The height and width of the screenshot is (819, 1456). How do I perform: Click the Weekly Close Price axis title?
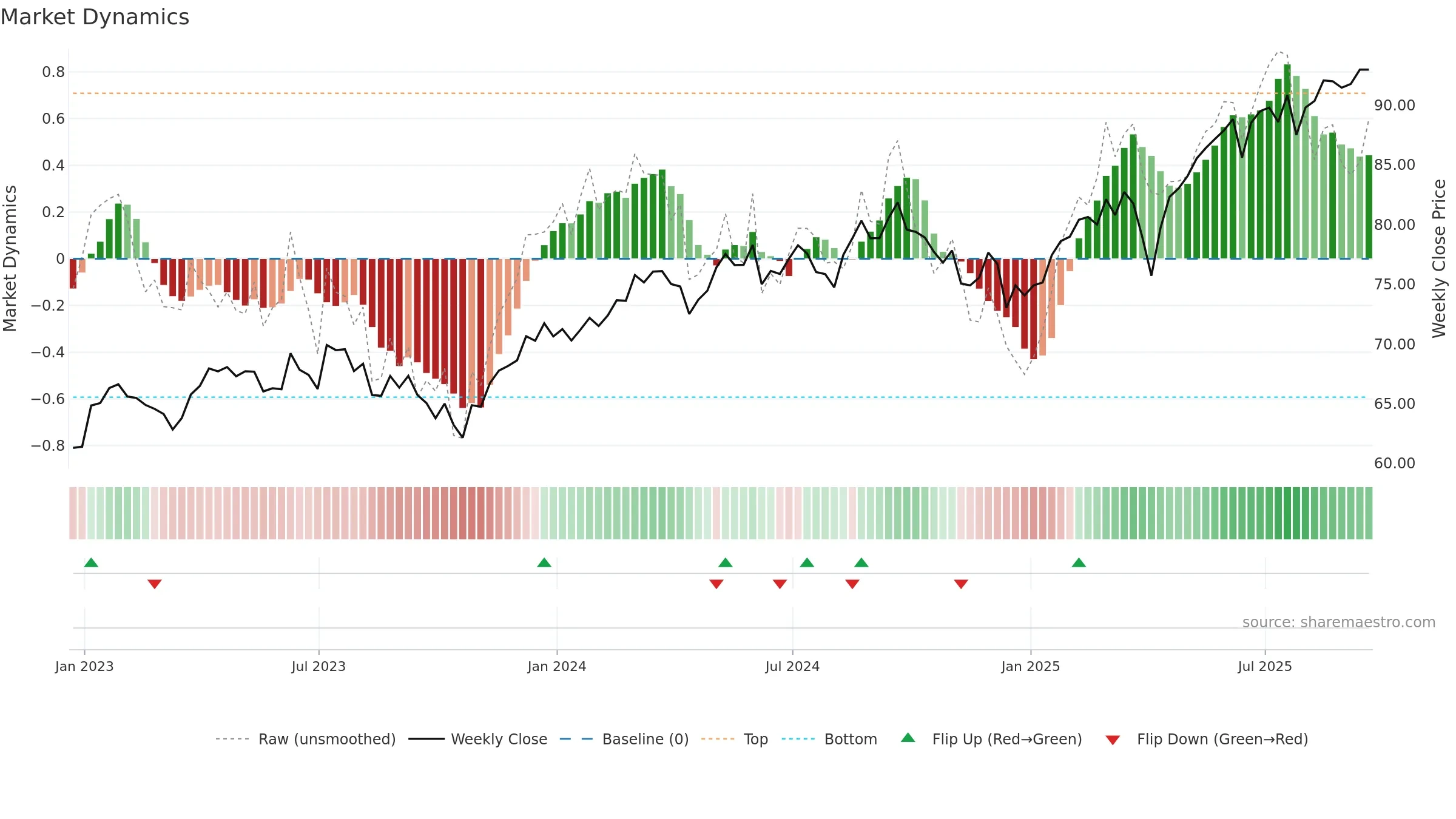click(1439, 258)
